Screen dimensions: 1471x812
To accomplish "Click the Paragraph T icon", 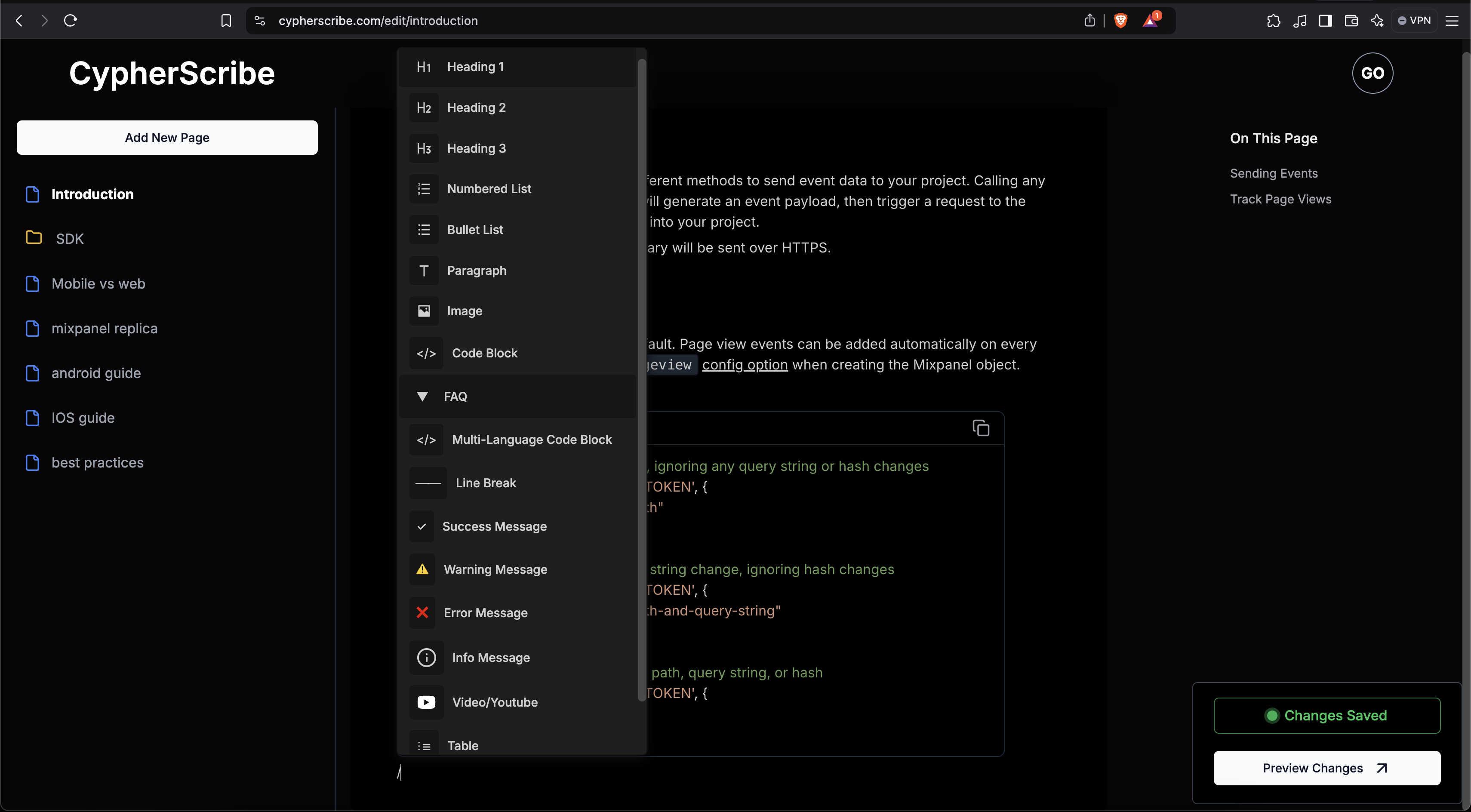I will click(424, 271).
